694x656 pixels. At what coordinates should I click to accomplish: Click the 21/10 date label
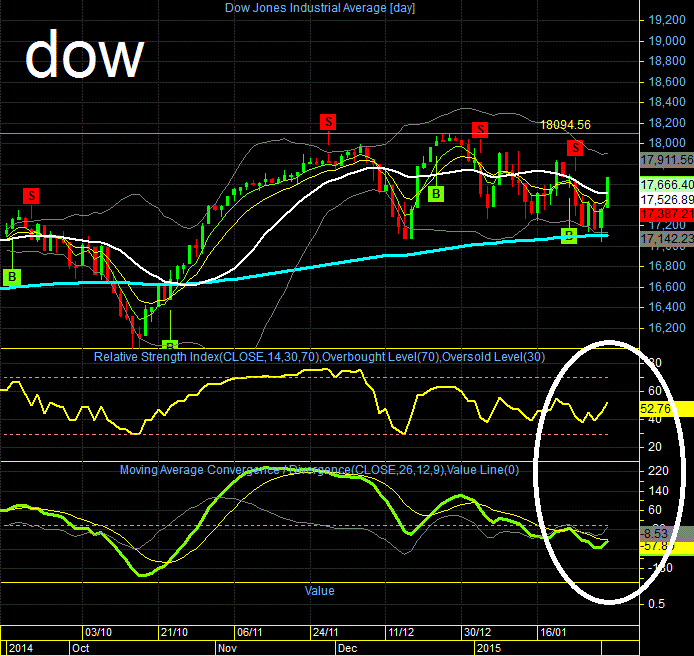point(174,632)
